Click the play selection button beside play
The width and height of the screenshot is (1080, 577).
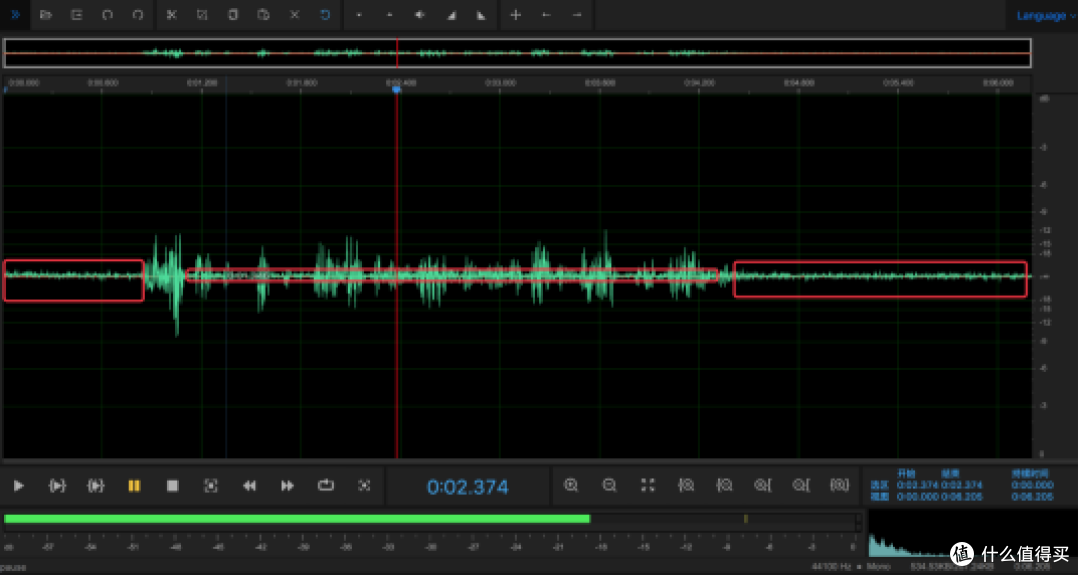(57, 486)
